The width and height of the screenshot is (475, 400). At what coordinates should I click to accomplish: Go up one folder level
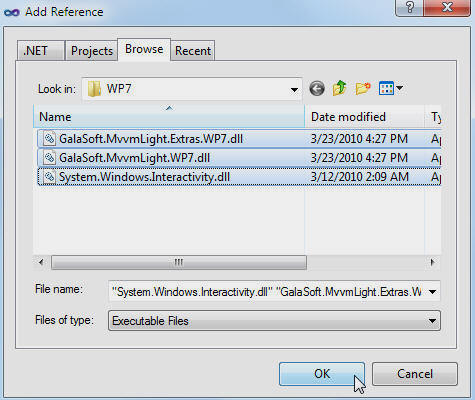[340, 88]
